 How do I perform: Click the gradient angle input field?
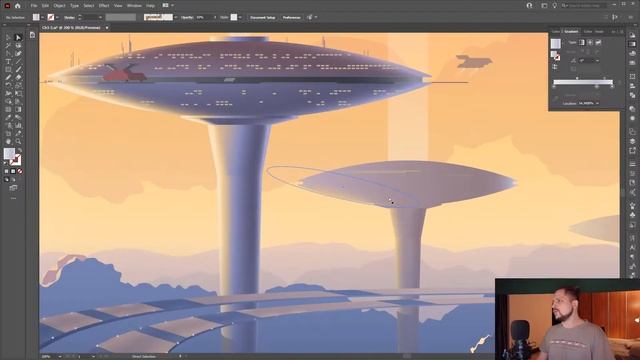[586, 61]
